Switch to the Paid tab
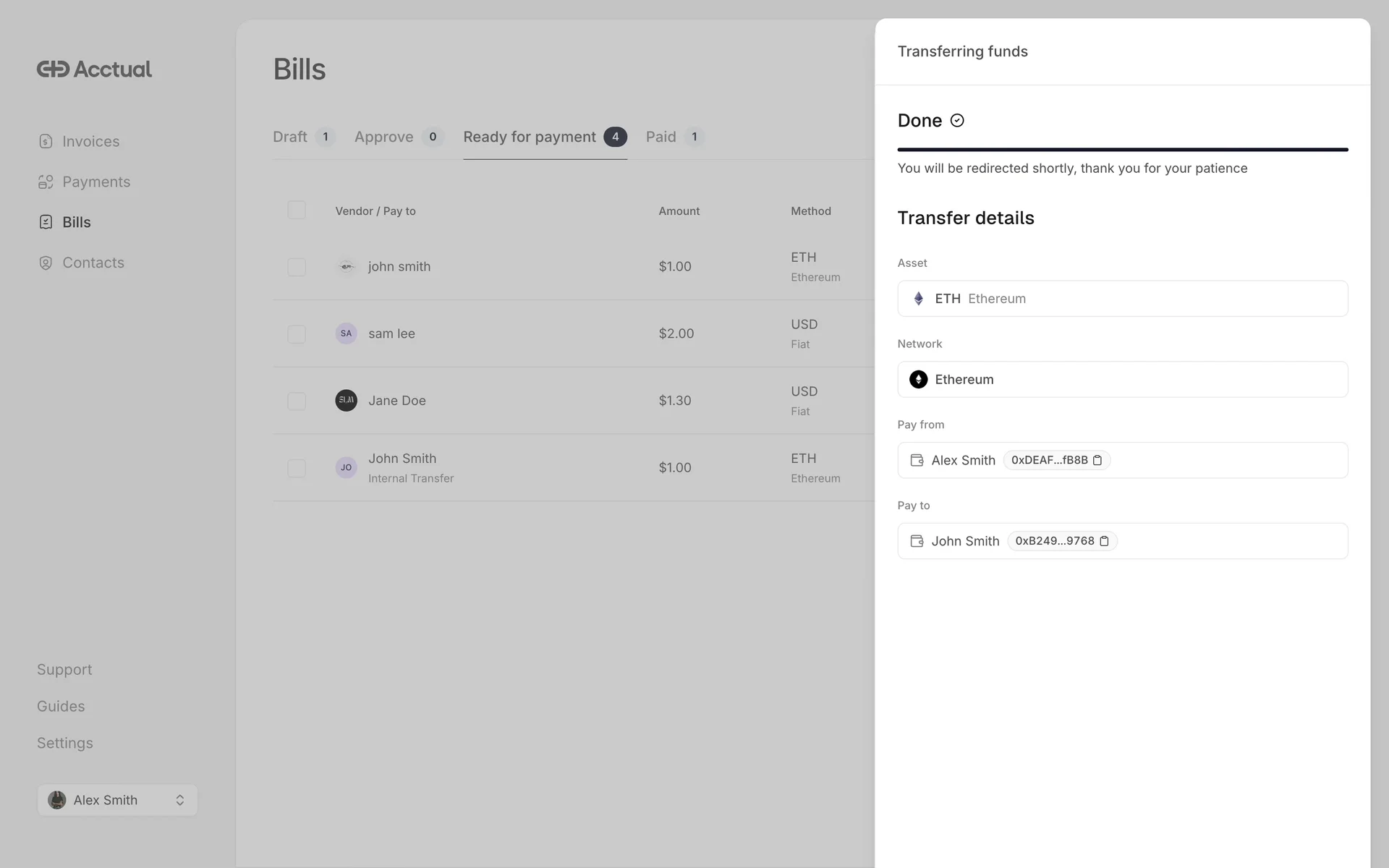 661,137
